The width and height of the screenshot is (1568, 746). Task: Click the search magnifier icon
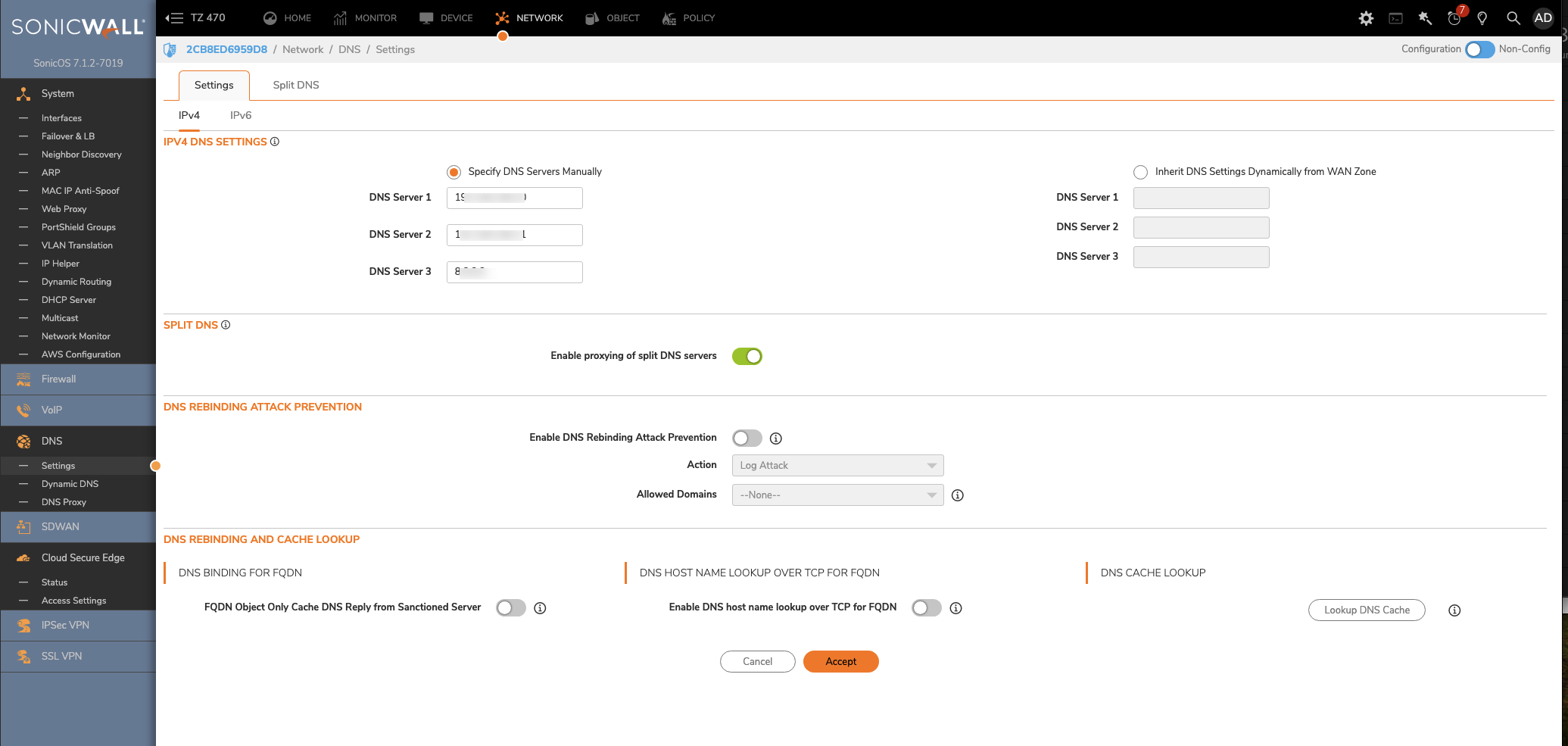click(x=1513, y=18)
